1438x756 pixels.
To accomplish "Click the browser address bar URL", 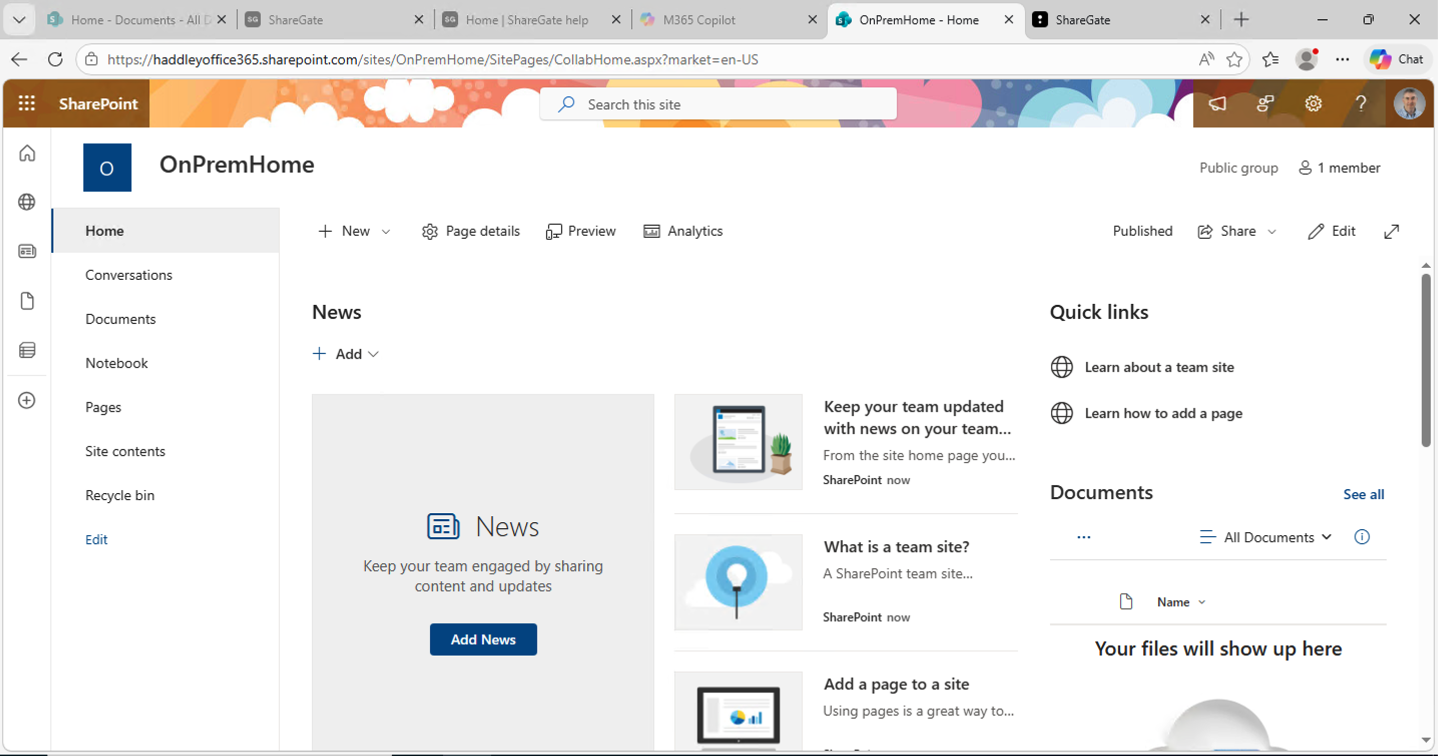I will point(432,59).
